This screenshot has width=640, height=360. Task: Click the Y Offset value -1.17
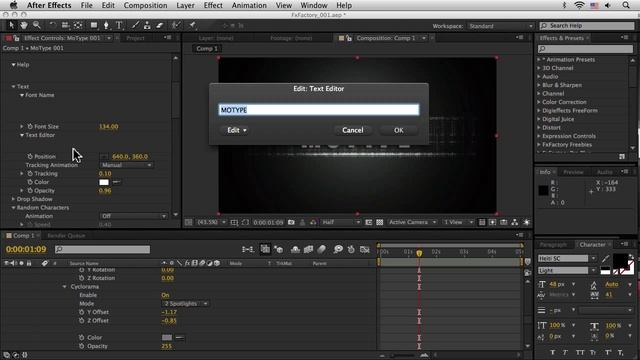click(x=169, y=312)
